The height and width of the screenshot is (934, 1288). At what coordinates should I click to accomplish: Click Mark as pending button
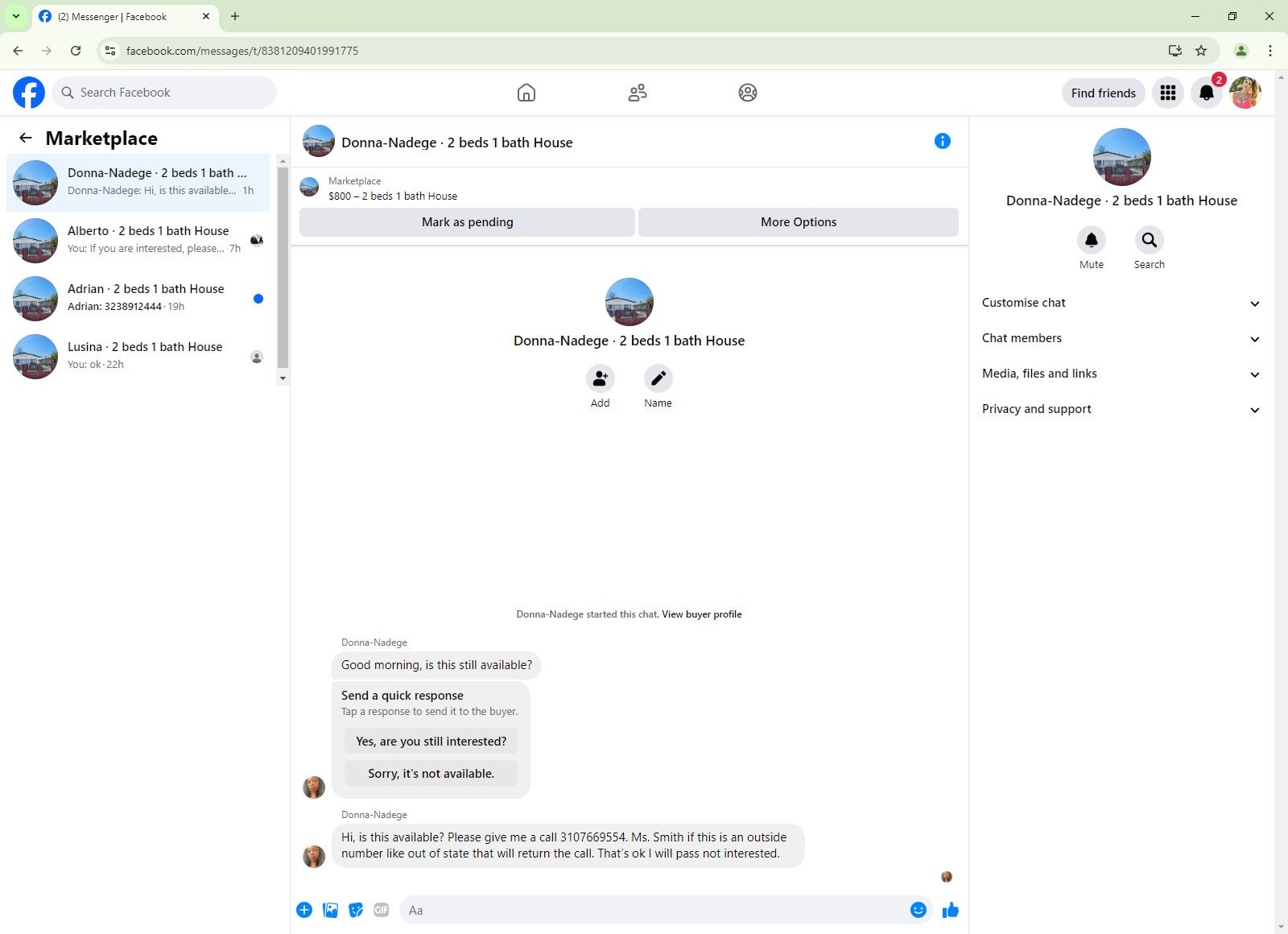pyautogui.click(x=467, y=222)
